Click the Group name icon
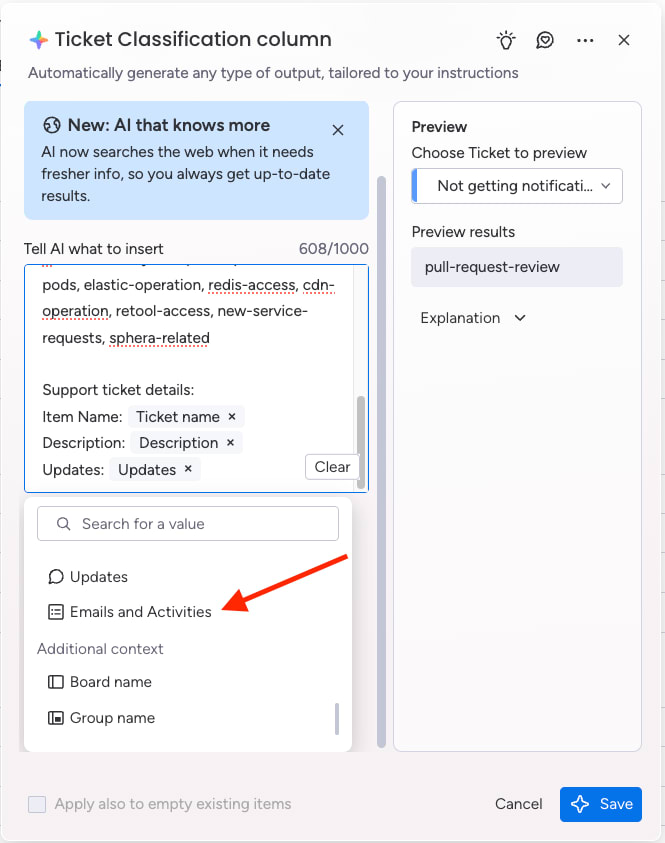665x843 pixels. [x=55, y=718]
